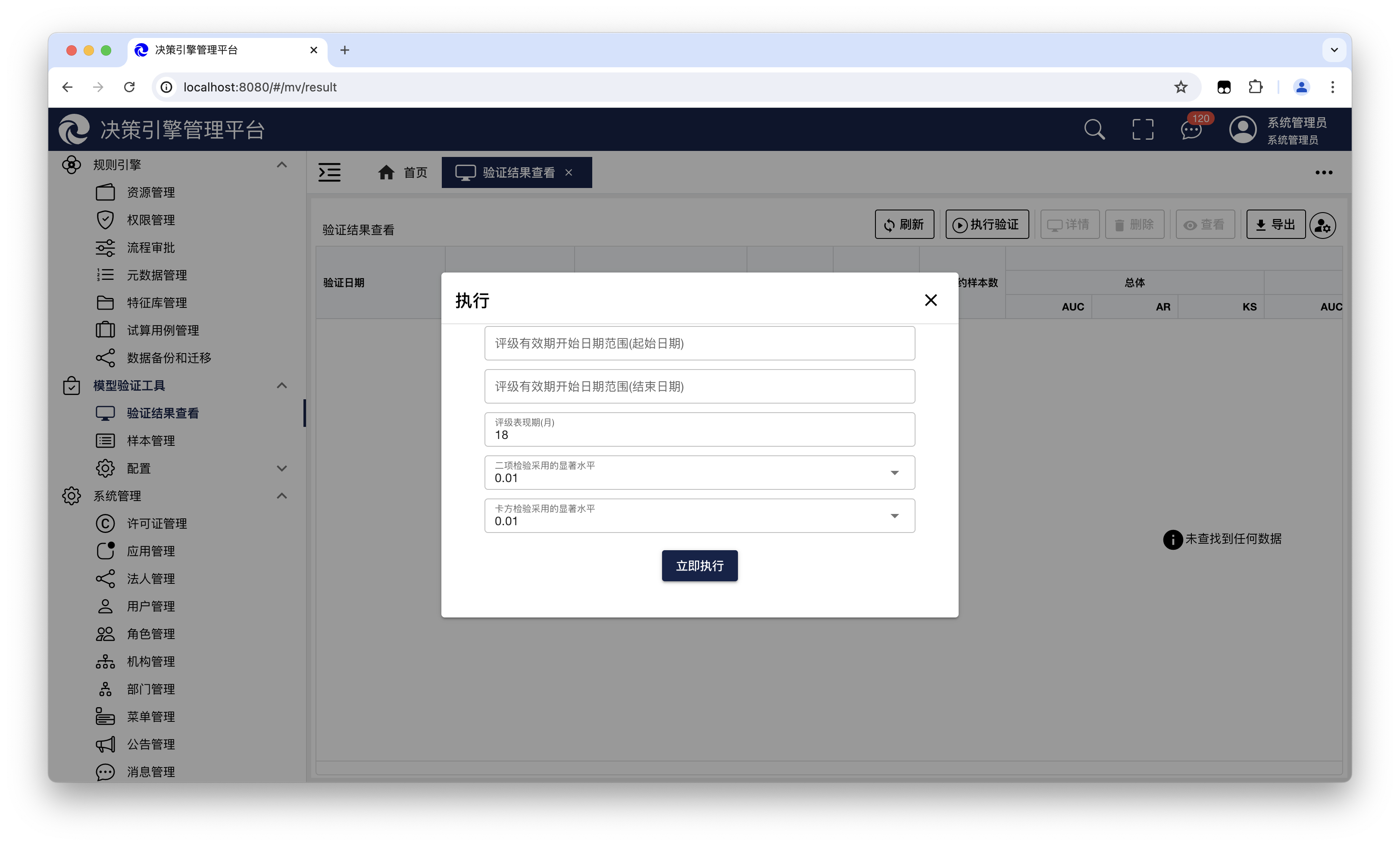Close the 执行 dialog with X icon
1400x846 pixels.
coord(930,300)
